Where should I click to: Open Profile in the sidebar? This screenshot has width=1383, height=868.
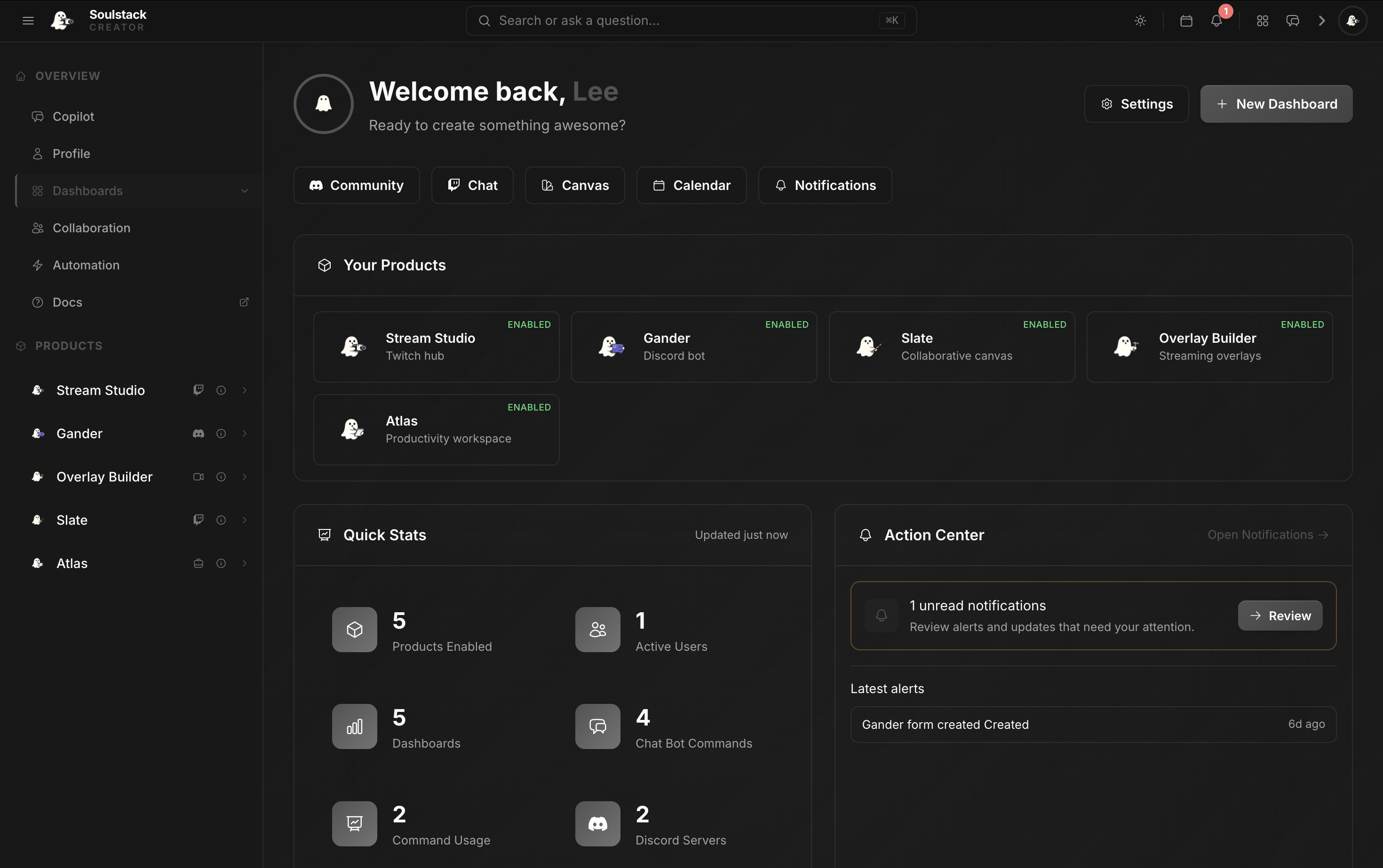[138, 154]
